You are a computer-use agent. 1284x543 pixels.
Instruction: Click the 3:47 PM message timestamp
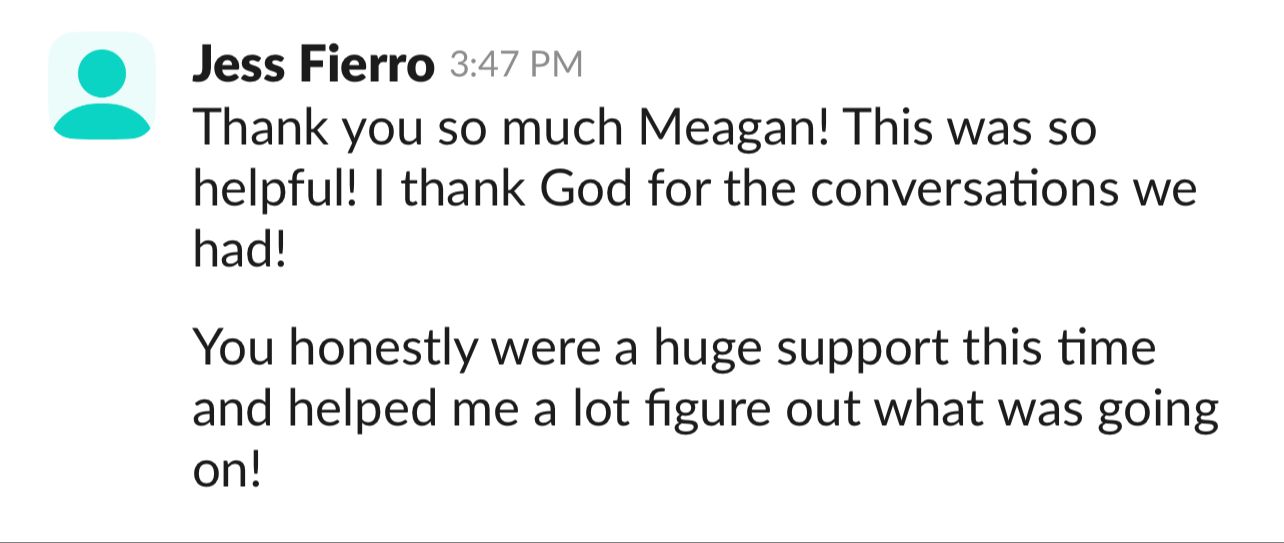[515, 66]
